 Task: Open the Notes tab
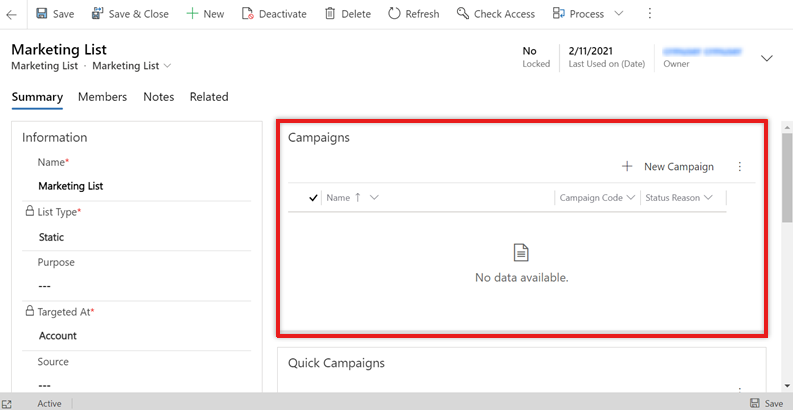point(158,97)
